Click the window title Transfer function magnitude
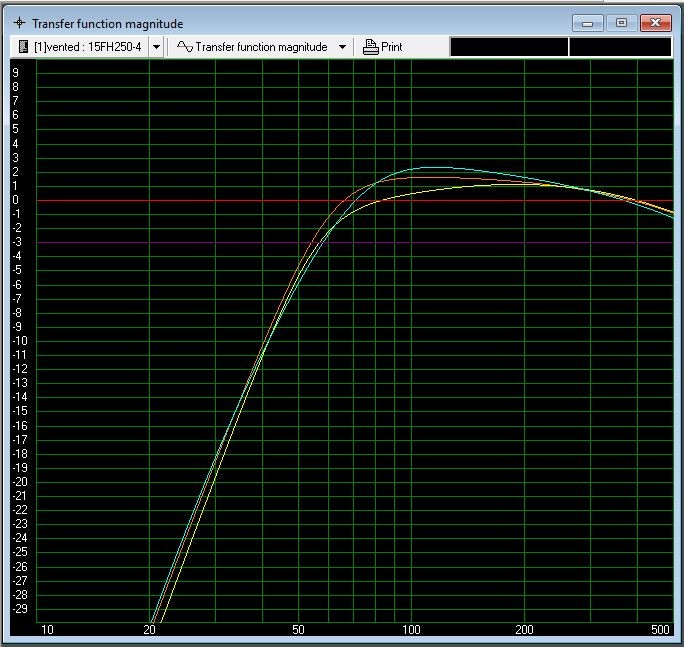This screenshot has height=647, width=684. pyautogui.click(x=107, y=24)
